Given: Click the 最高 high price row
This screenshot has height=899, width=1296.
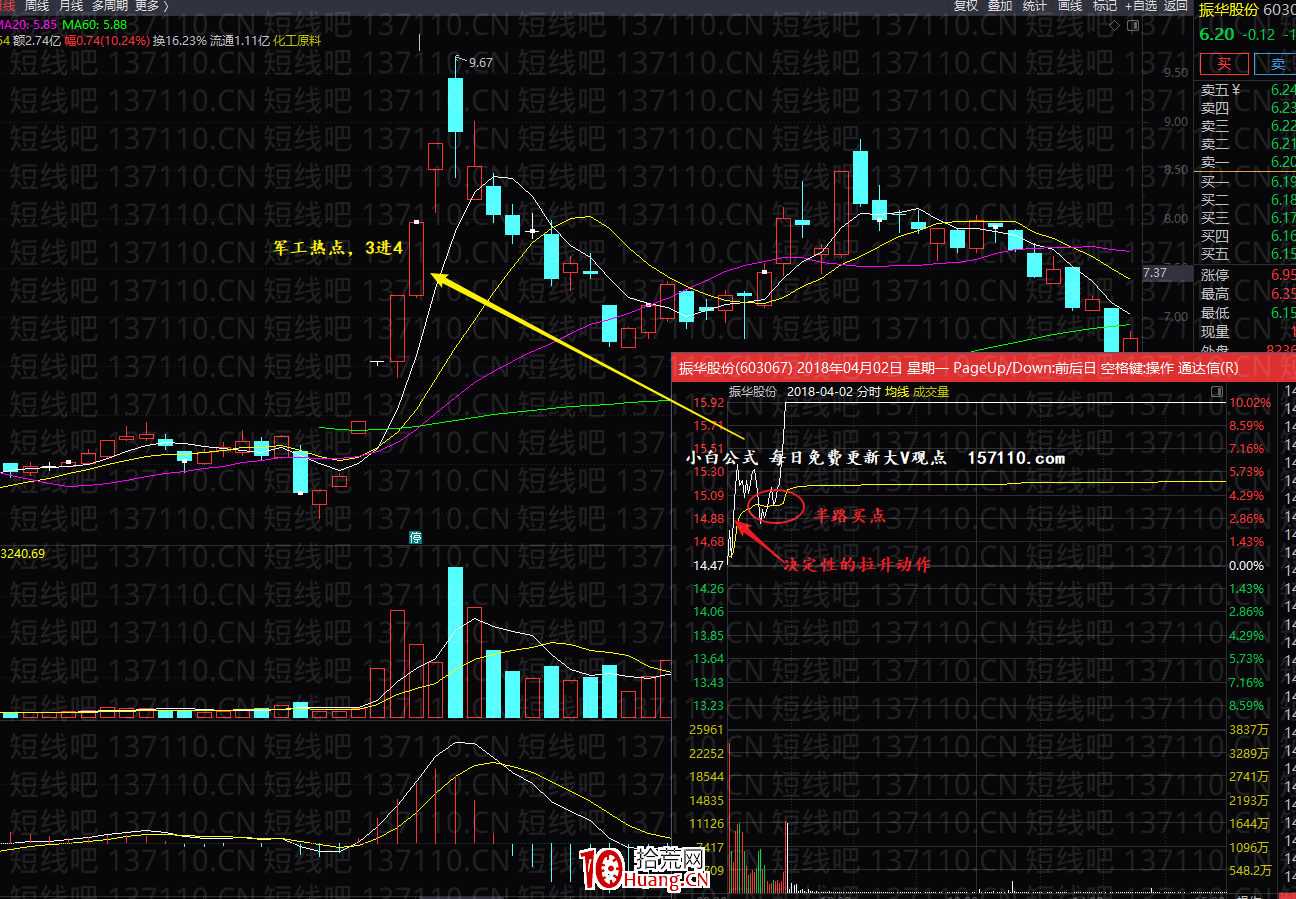Looking at the screenshot, I should (1247, 294).
